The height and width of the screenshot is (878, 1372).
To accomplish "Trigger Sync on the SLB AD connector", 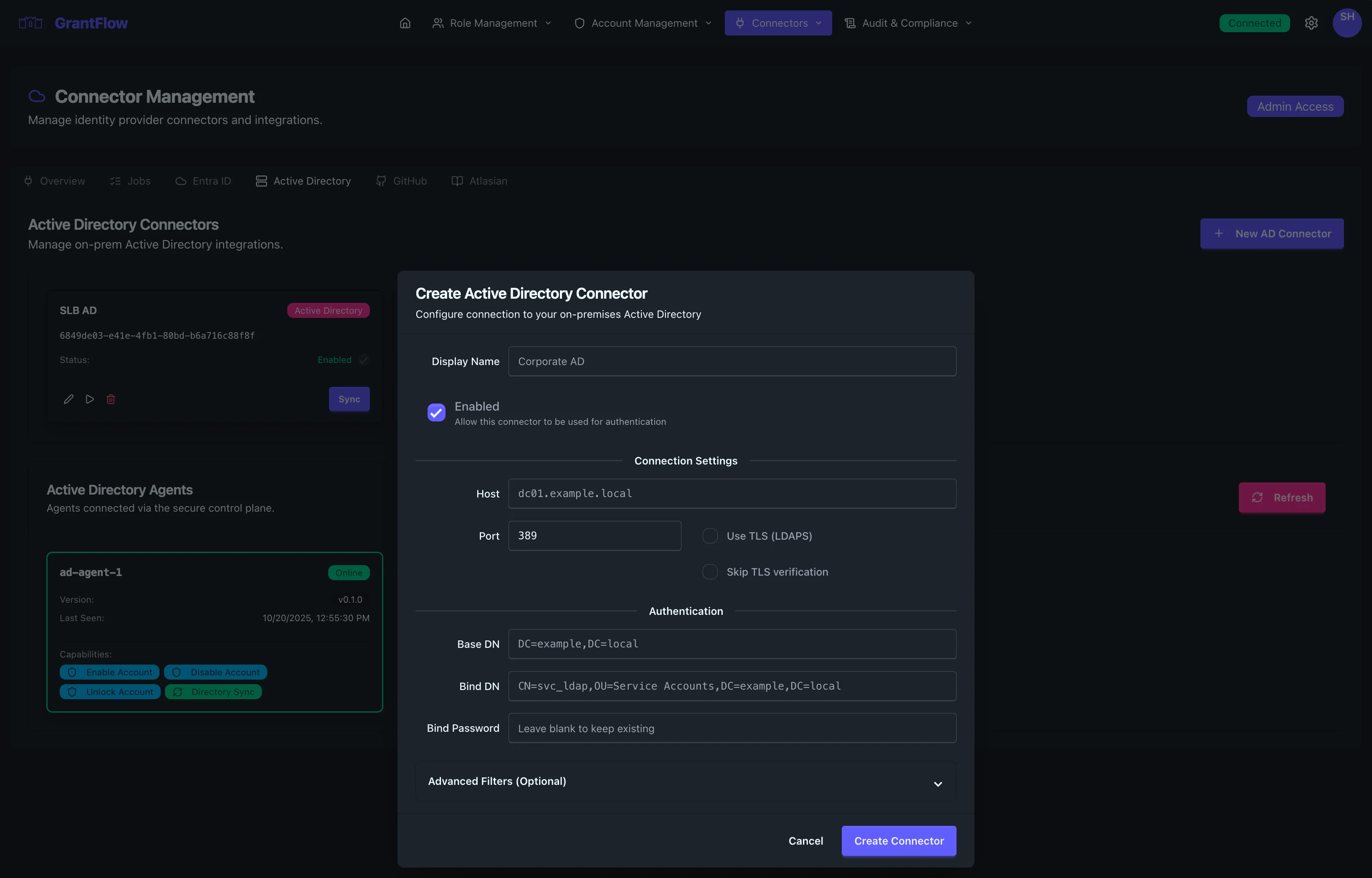I will click(x=349, y=399).
